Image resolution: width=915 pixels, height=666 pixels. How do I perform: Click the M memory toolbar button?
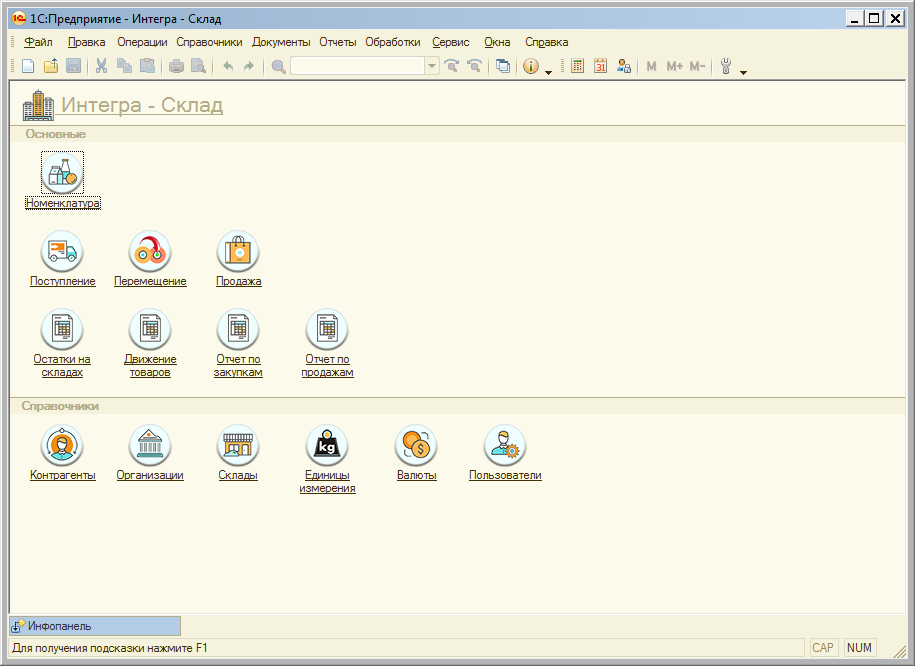point(652,67)
